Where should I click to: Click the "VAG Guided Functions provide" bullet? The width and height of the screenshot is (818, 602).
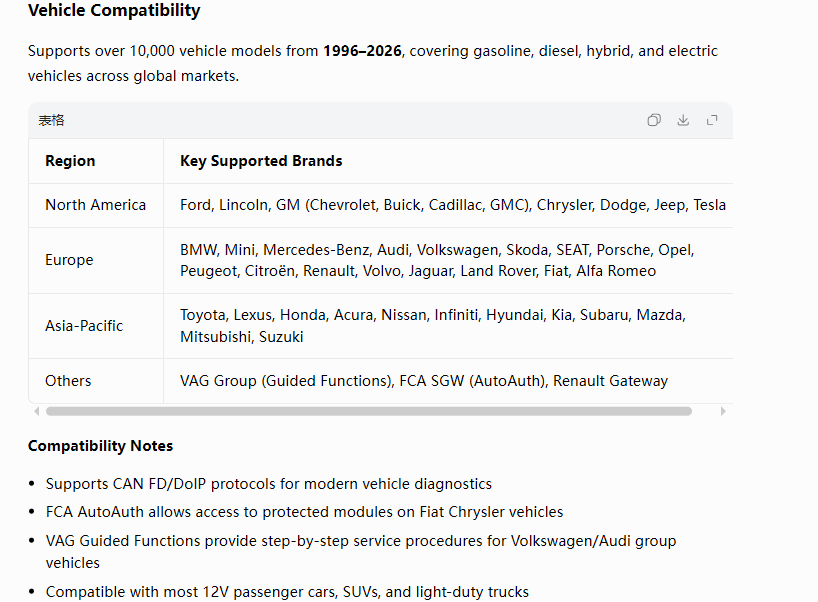360,551
